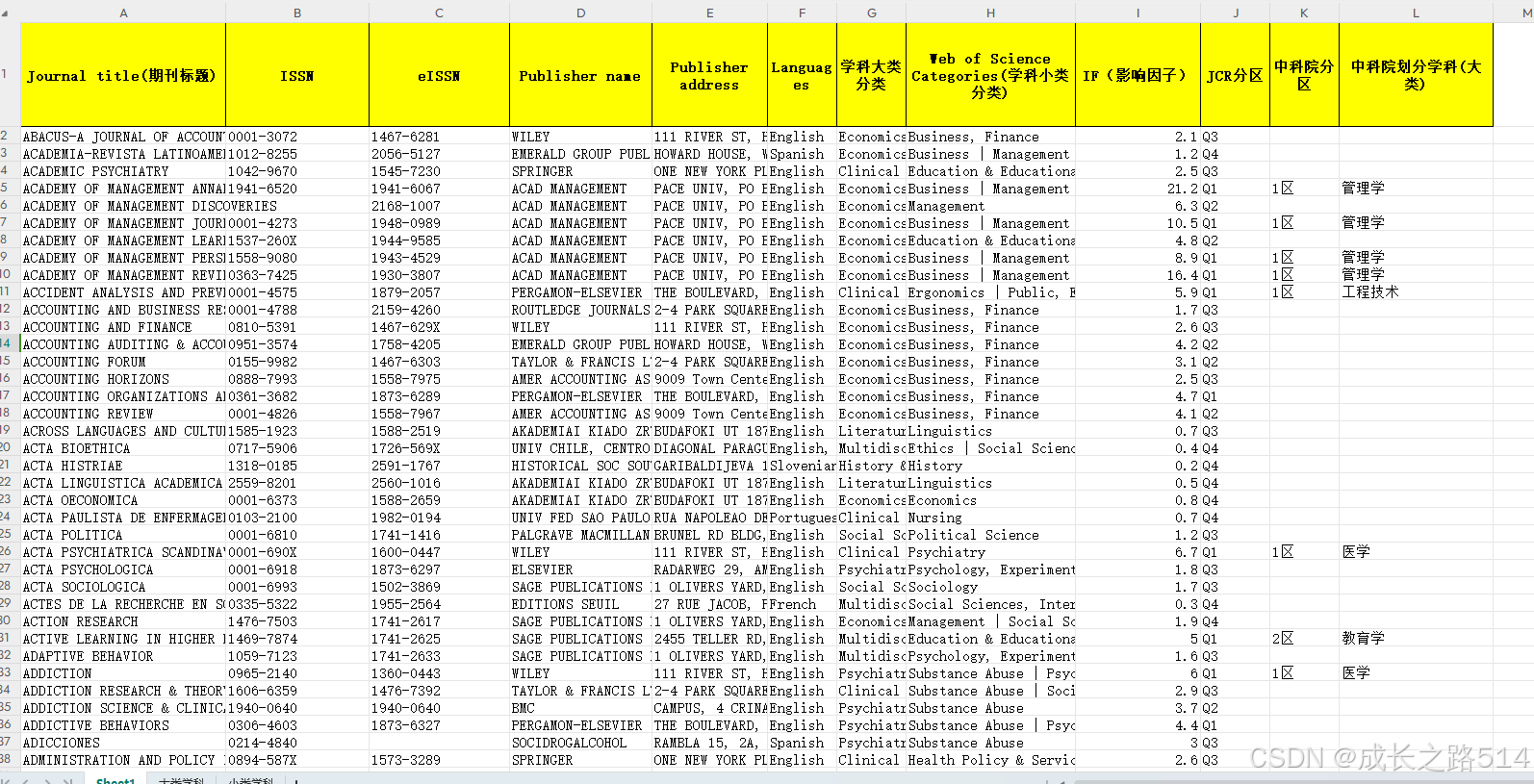The width and height of the screenshot is (1534, 784).
Task: Click the 中科院分区 header cell
Action: [x=1304, y=75]
